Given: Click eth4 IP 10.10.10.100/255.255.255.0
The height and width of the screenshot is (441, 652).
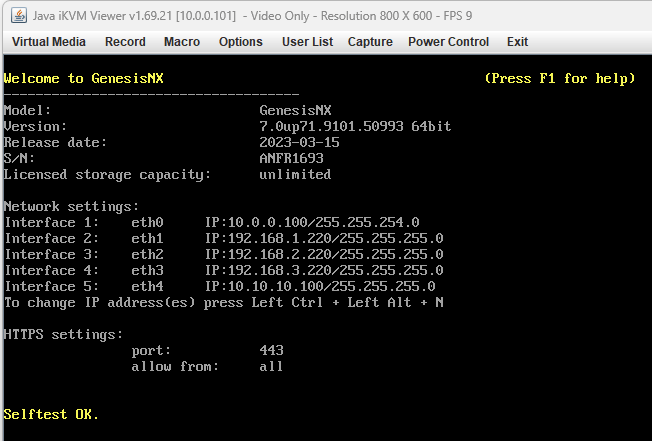Looking at the screenshot, I should pyautogui.click(x=320, y=286).
